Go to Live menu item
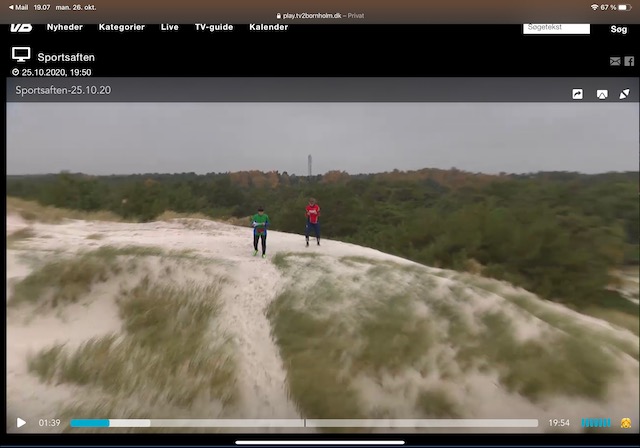Screen dimensions: 640x448 [169, 27]
